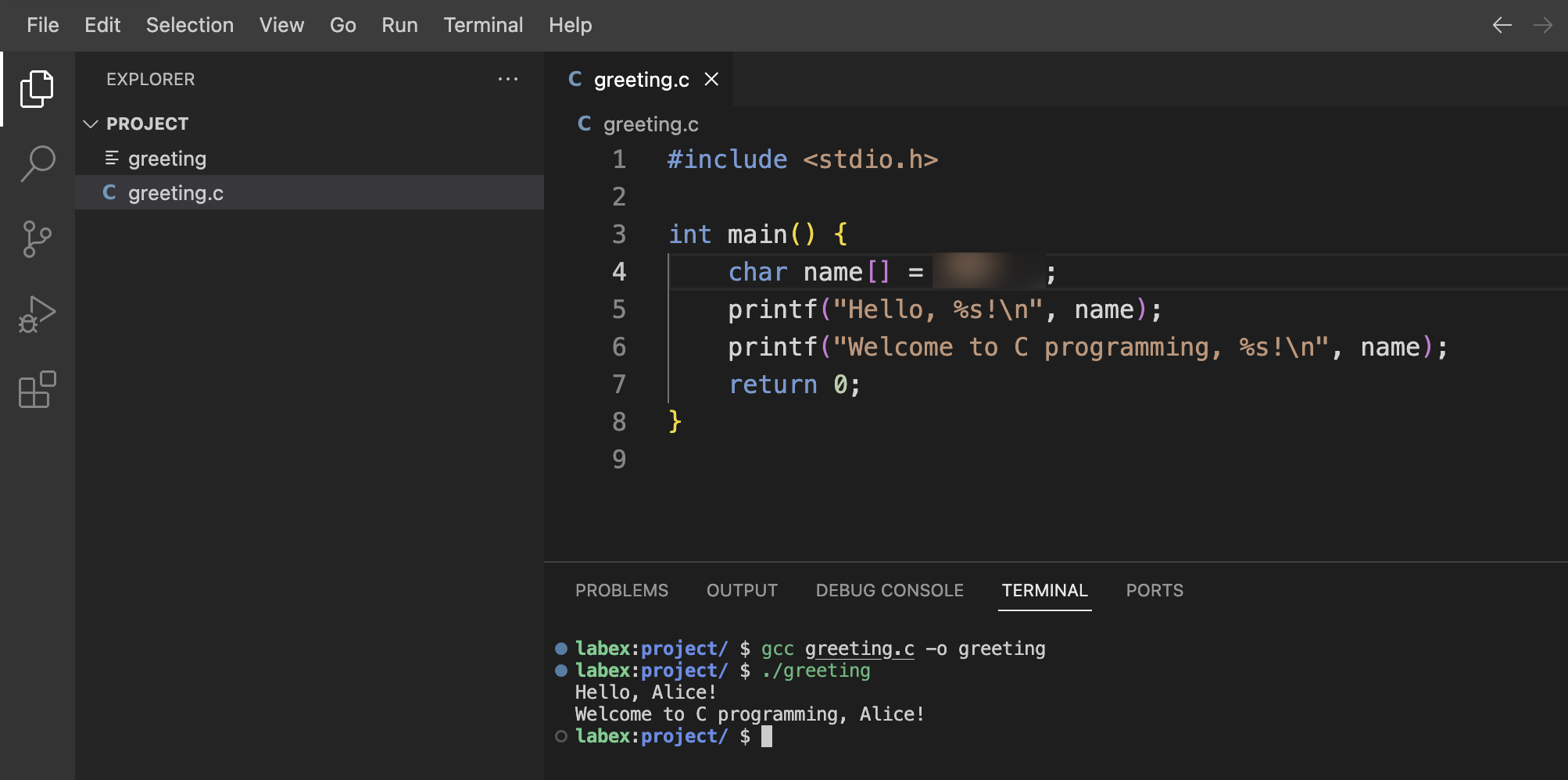Switch to the PORTS panel tab
The image size is (1568, 780).
tap(1154, 590)
